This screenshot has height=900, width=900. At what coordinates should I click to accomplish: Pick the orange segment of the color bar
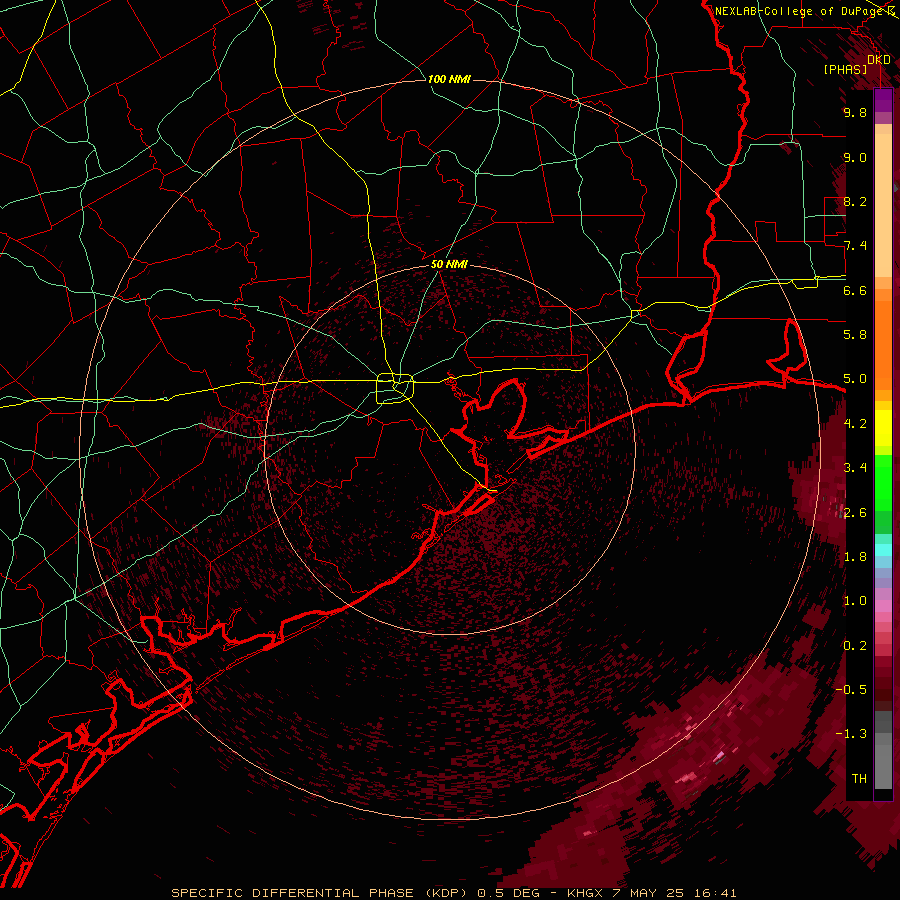pyautogui.click(x=883, y=344)
